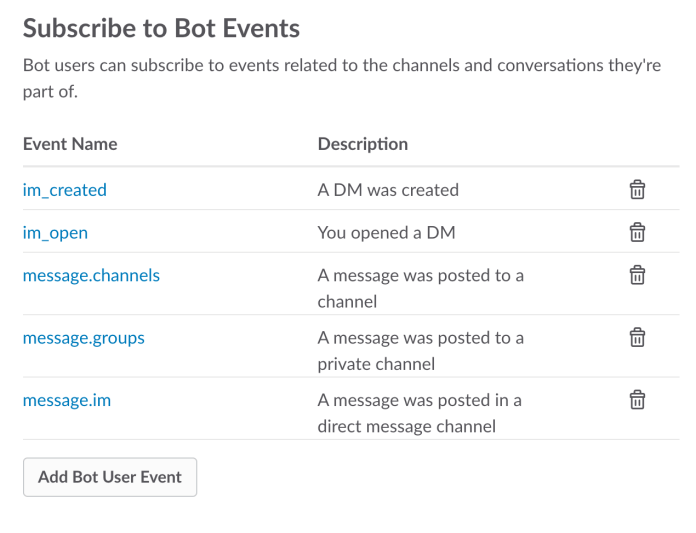Click the Subscribe to Bot Events heading

pos(161,28)
